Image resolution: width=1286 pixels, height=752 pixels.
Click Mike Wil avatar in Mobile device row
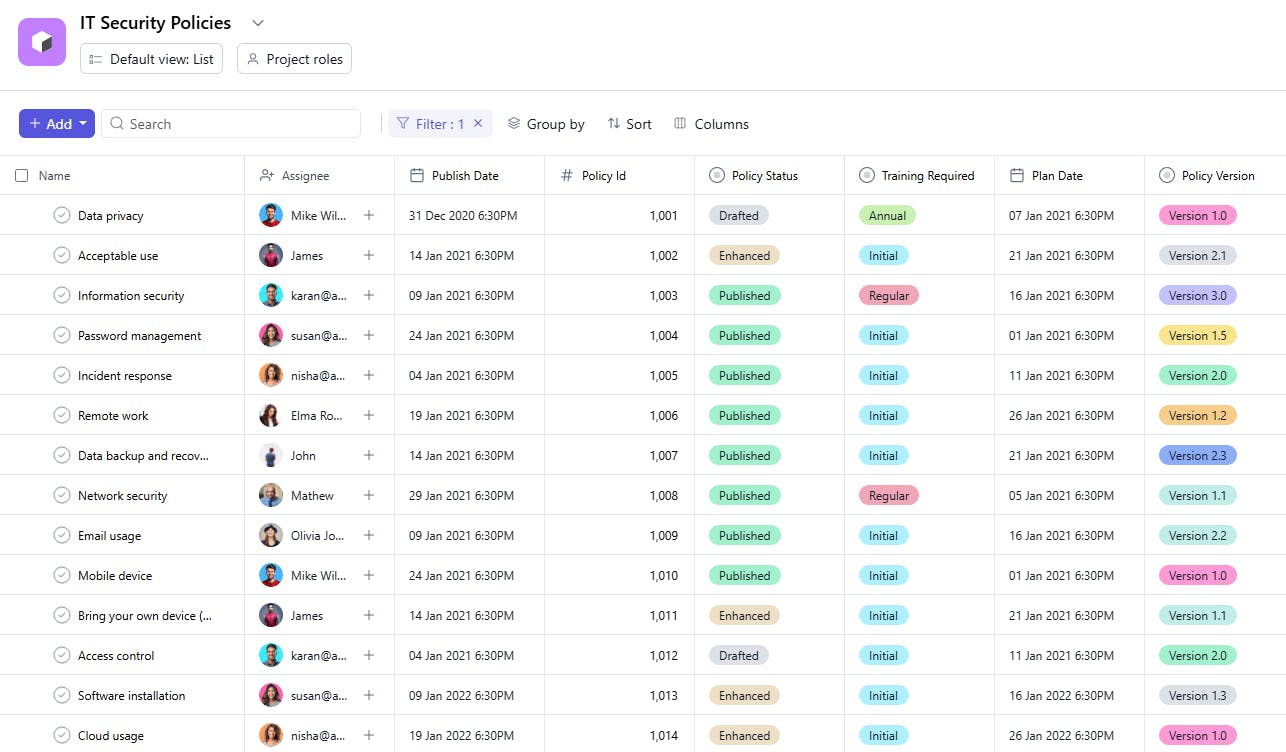pyautogui.click(x=271, y=575)
